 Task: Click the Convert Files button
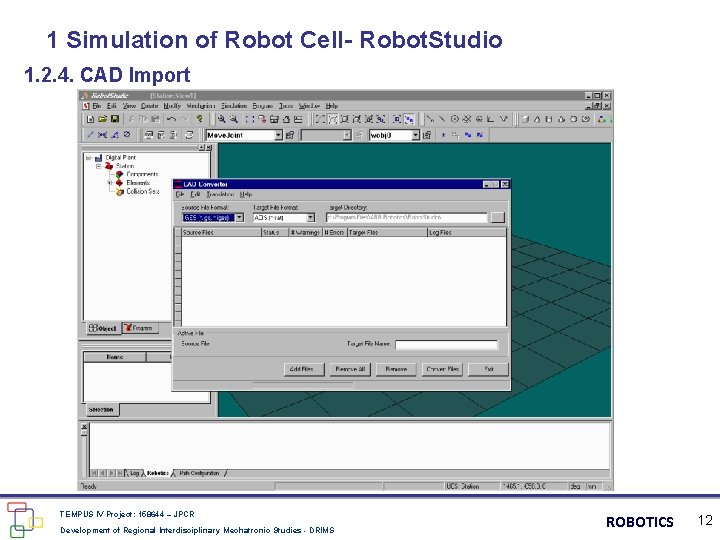pos(442,369)
